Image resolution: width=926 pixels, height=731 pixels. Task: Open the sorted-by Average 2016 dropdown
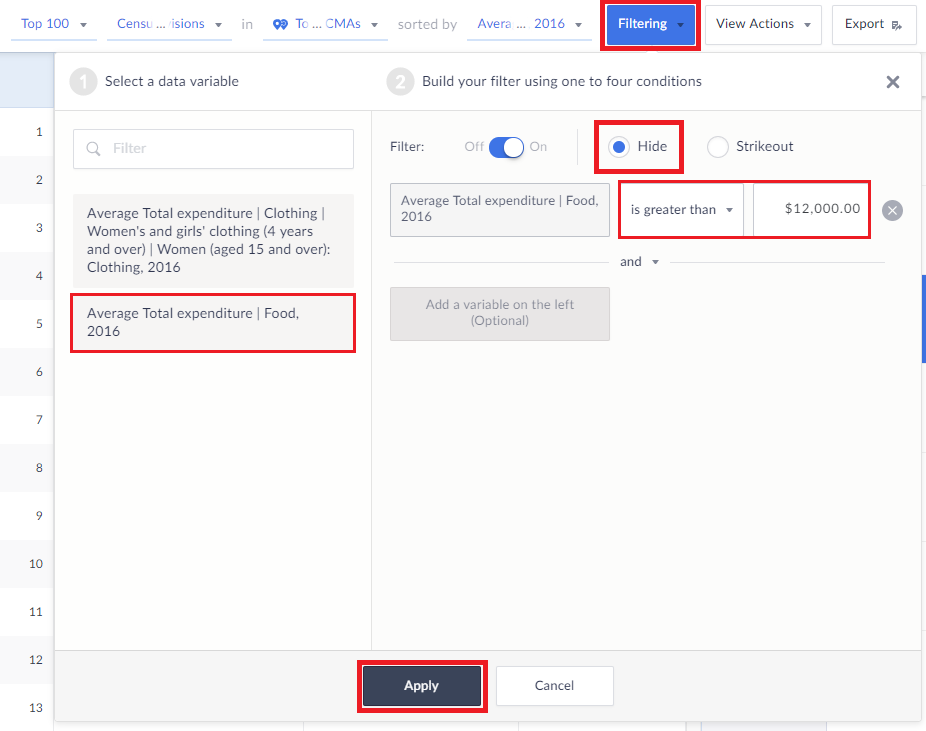(x=528, y=24)
